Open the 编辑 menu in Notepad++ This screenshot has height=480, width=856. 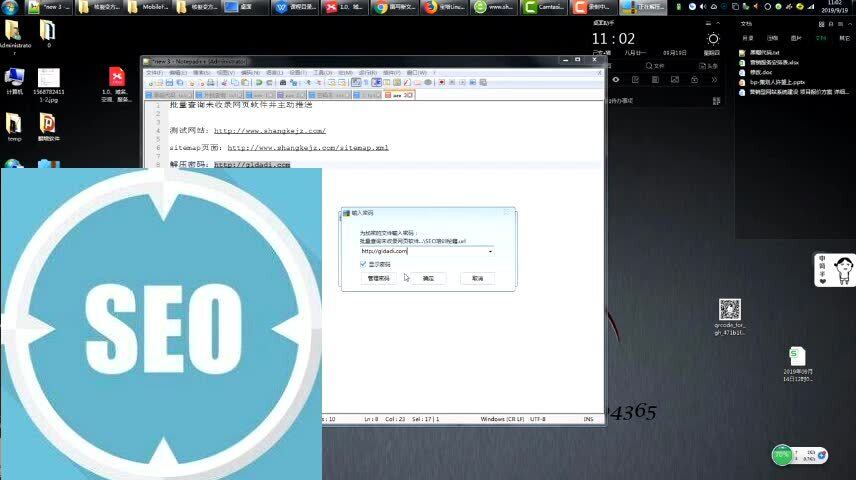coord(178,73)
